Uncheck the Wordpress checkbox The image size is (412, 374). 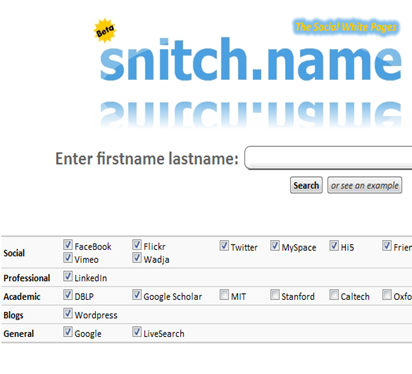(68, 314)
